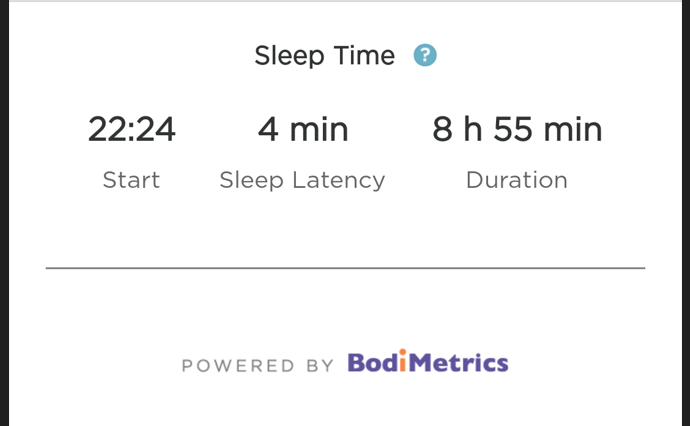
Task: Click the Start label
Action: 131,181
